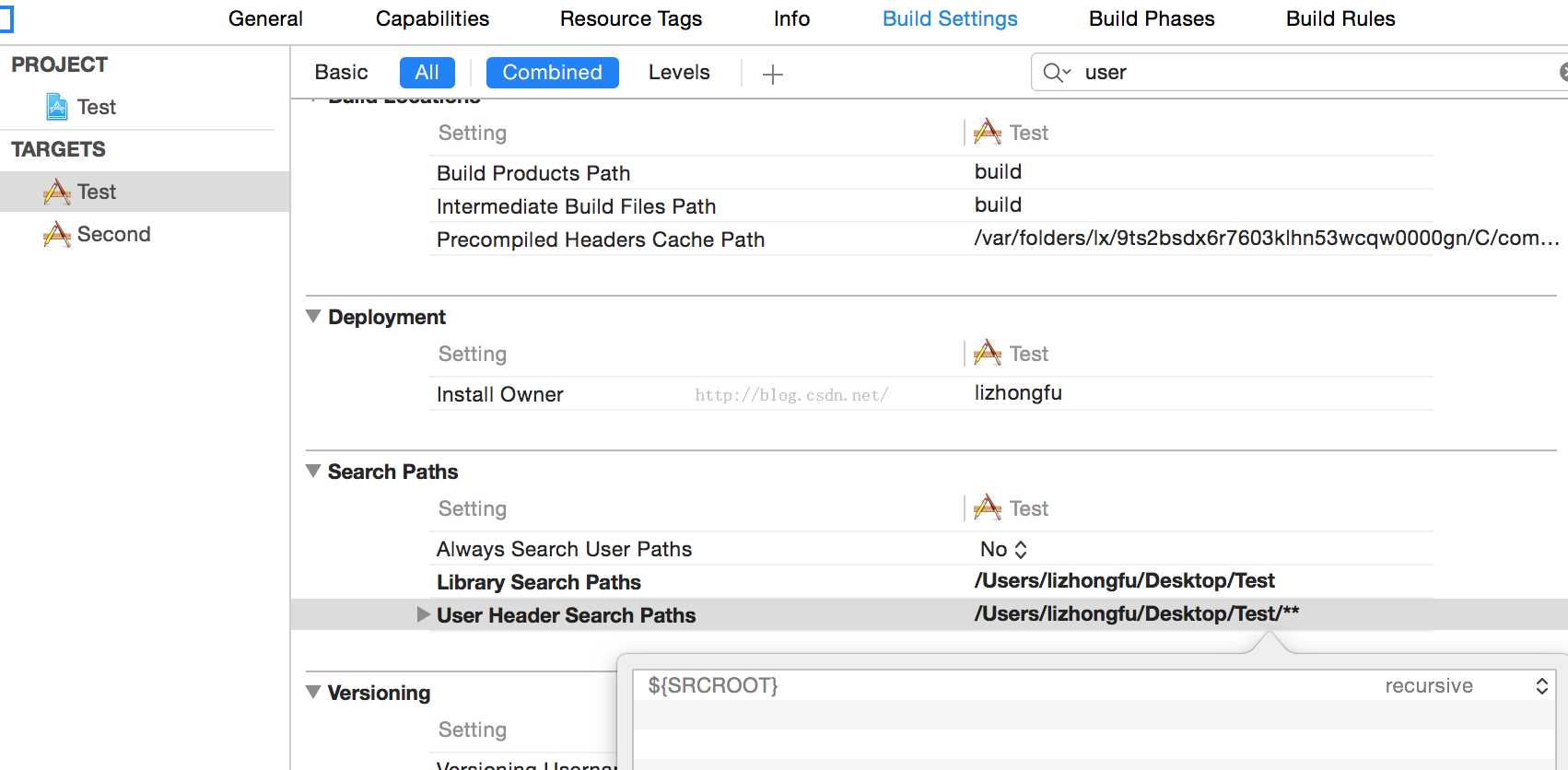Viewport: 1568px width, 770px height.
Task: Select the Test project in the sidebar
Action: coord(96,107)
